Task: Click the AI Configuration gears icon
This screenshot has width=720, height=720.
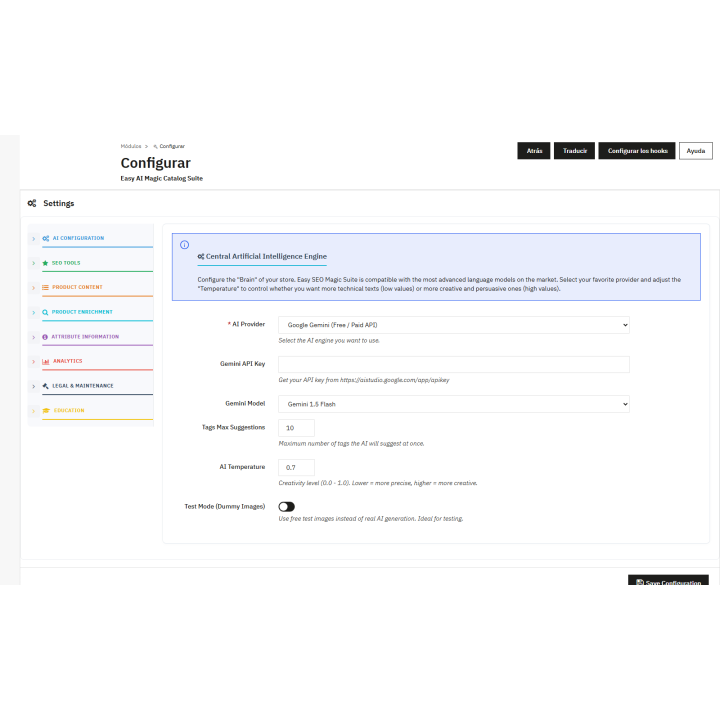Action: pos(45,238)
